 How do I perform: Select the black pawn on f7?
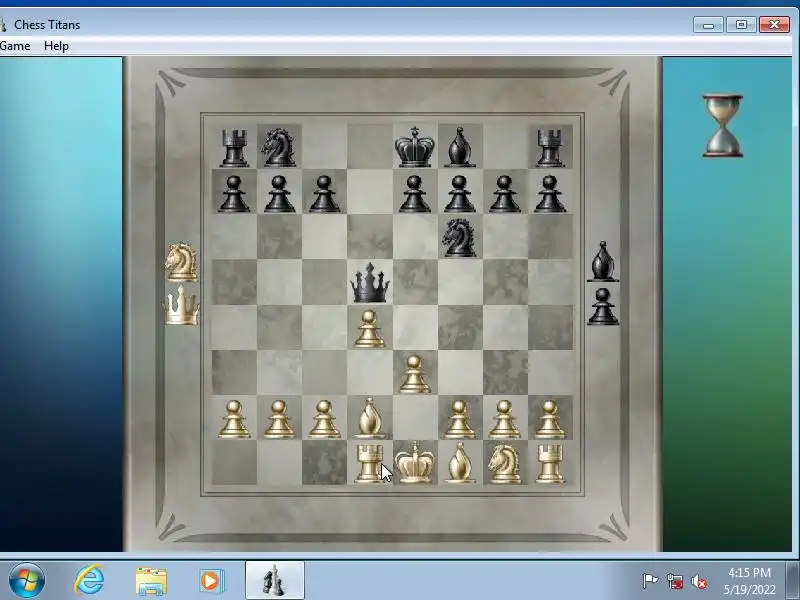pyautogui.click(x=460, y=194)
